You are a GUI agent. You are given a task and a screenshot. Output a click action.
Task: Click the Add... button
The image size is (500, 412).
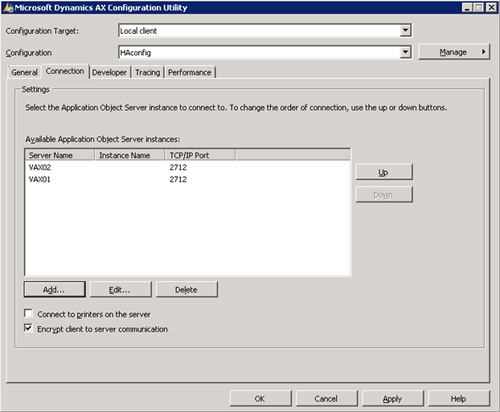pos(55,289)
